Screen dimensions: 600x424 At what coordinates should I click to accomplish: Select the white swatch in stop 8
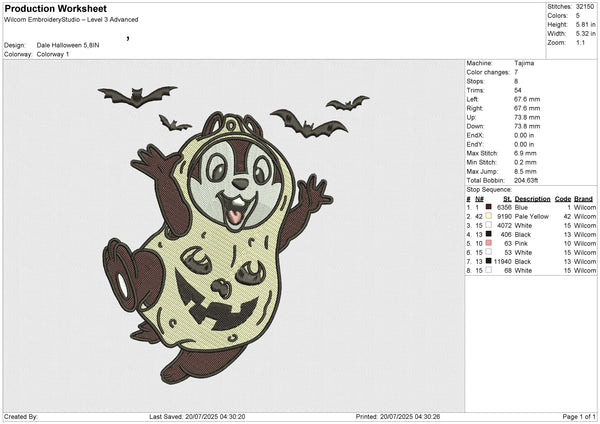tap(488, 270)
